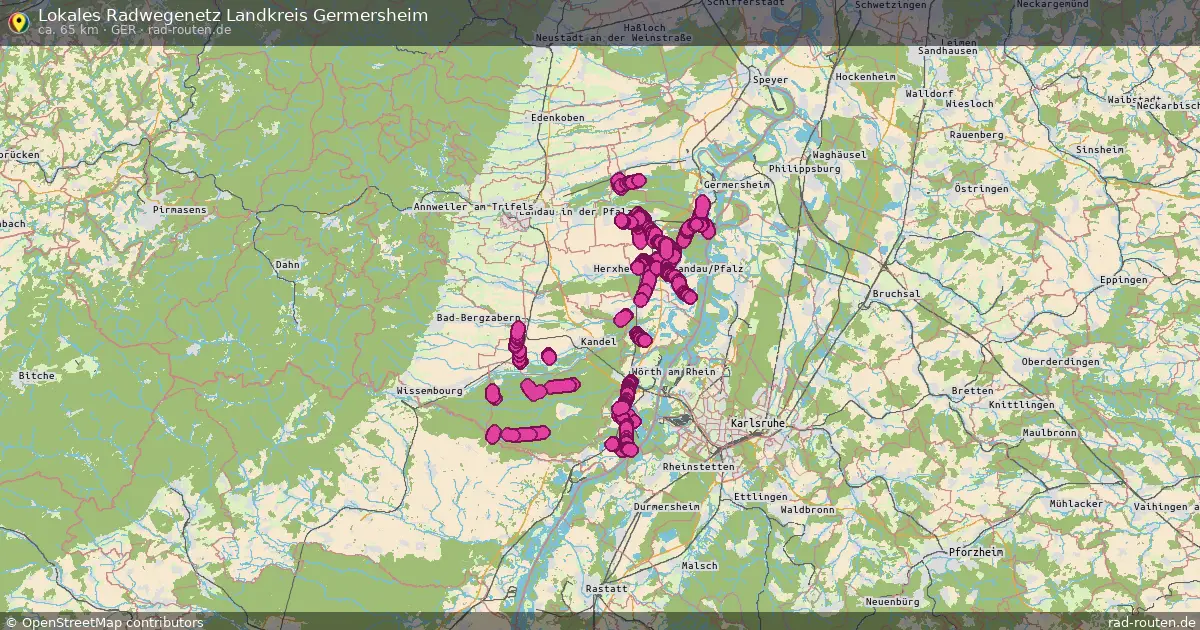Click the Waldbronn town label
Viewport: 1200px width, 630px height.
[x=807, y=509]
